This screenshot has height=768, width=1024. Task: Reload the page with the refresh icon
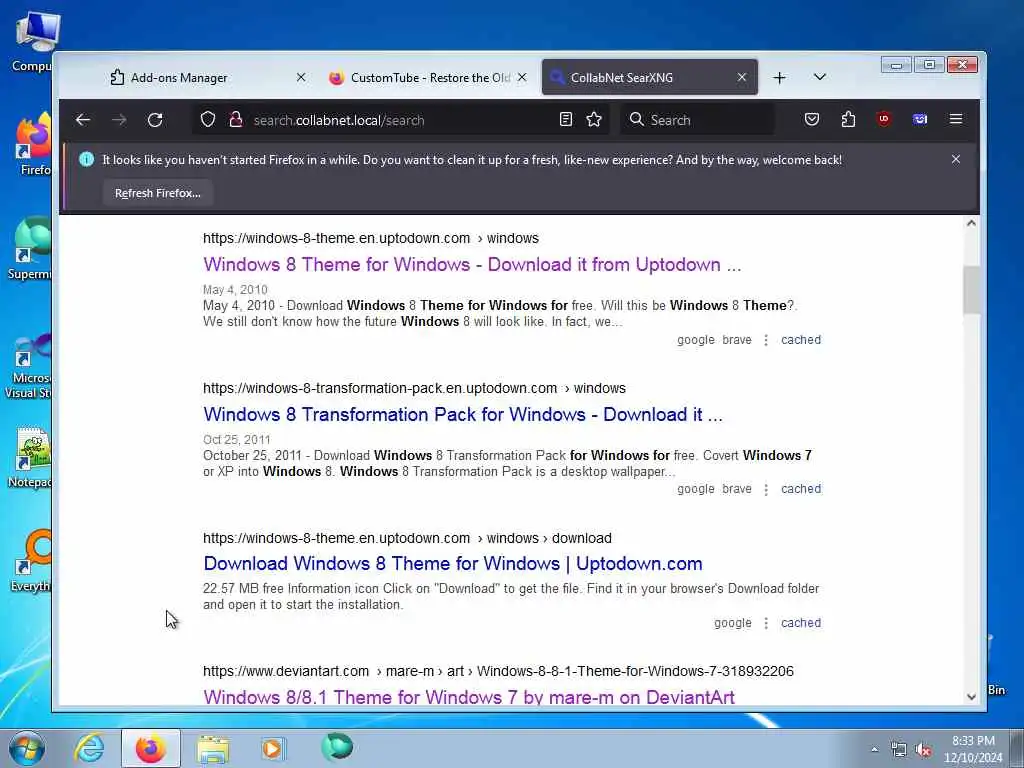[x=155, y=120]
